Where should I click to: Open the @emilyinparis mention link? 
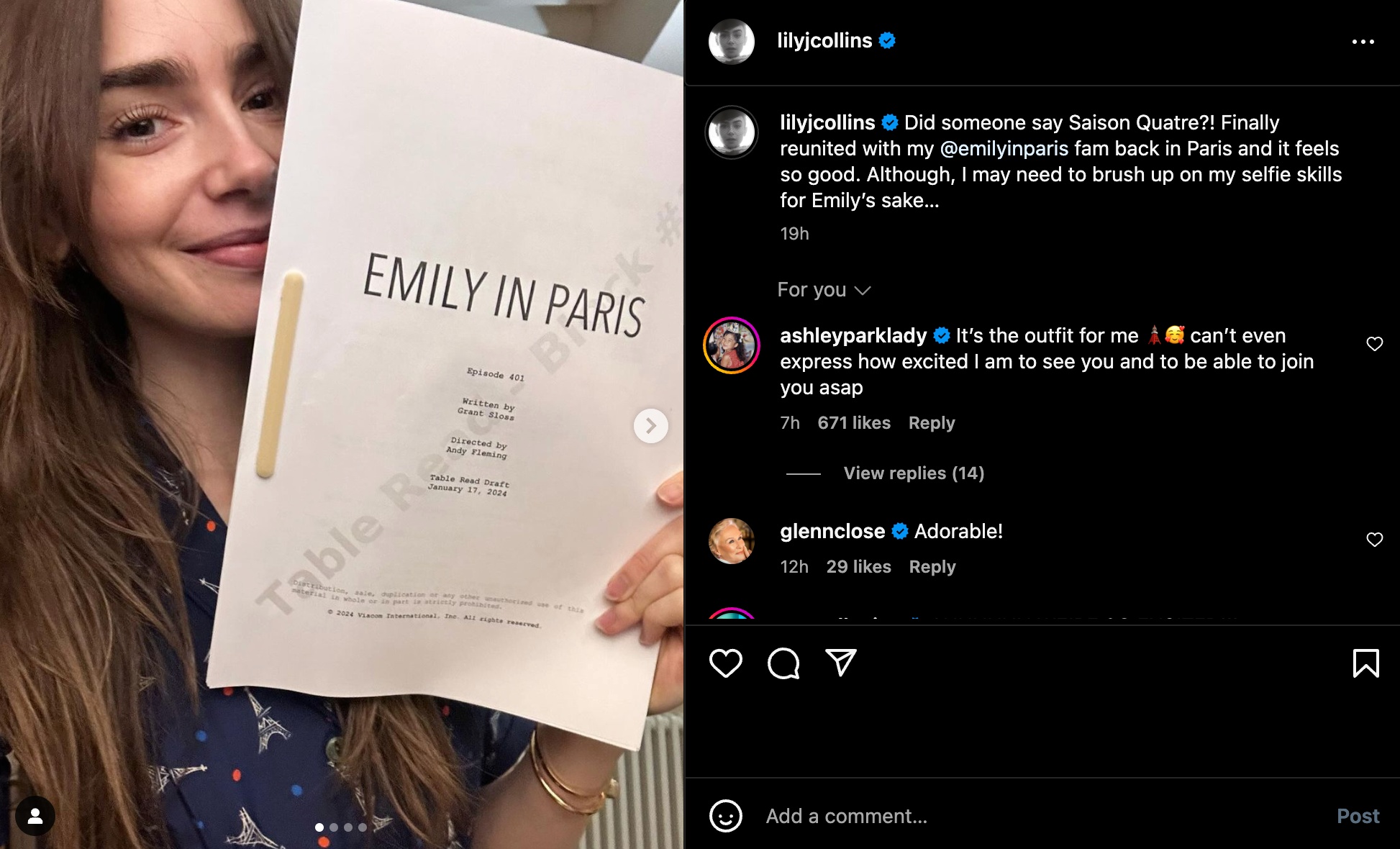(1004, 148)
